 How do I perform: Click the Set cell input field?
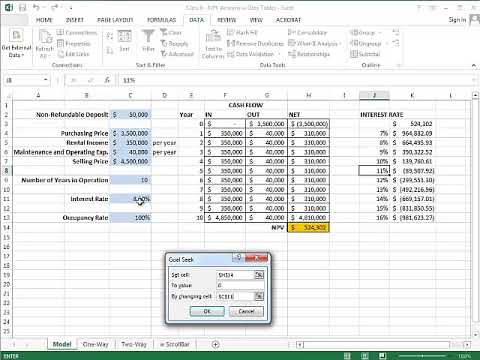coord(235,275)
